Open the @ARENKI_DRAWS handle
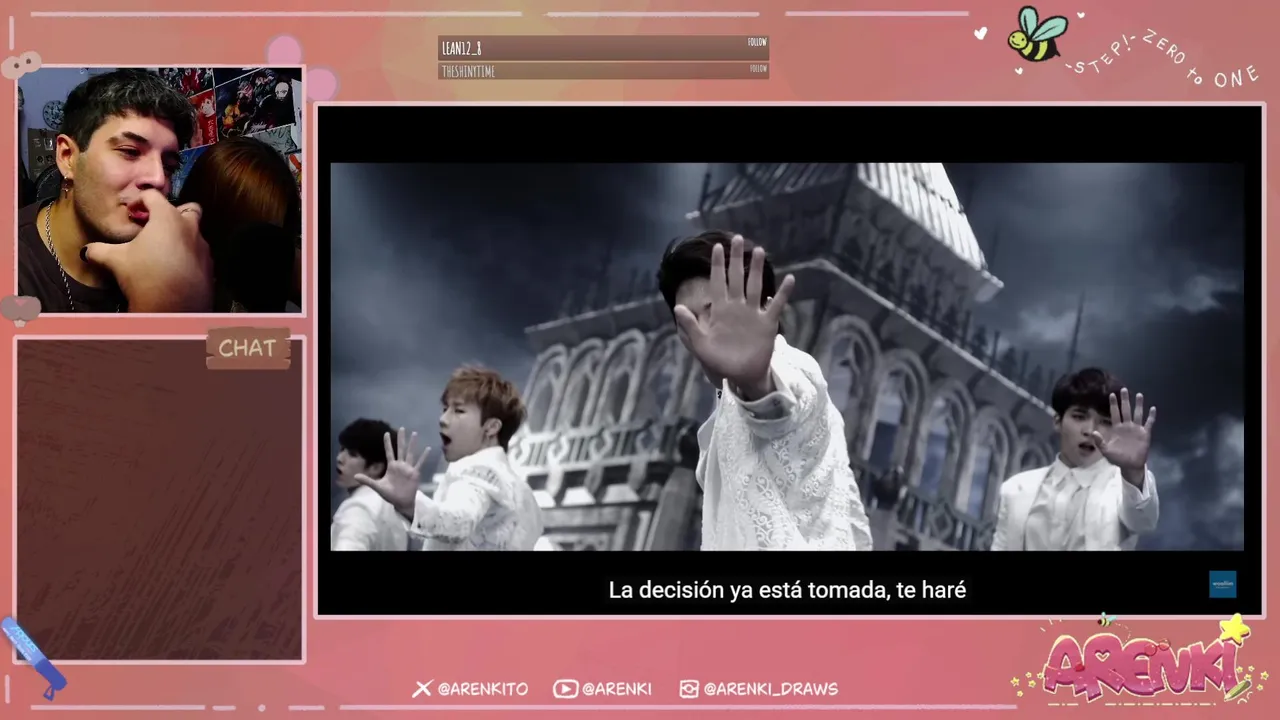This screenshot has width=1280, height=720. [x=770, y=689]
